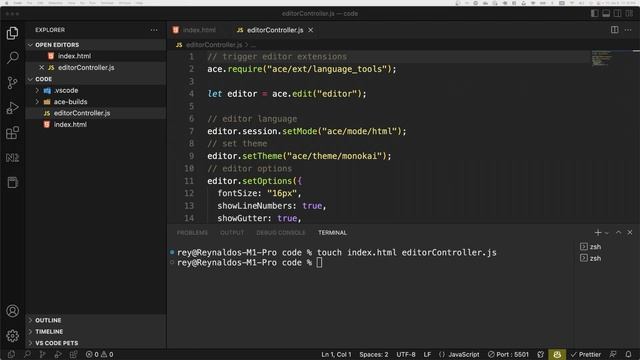
Task: Collapse the CODE folder section
Action: tap(96, 79)
